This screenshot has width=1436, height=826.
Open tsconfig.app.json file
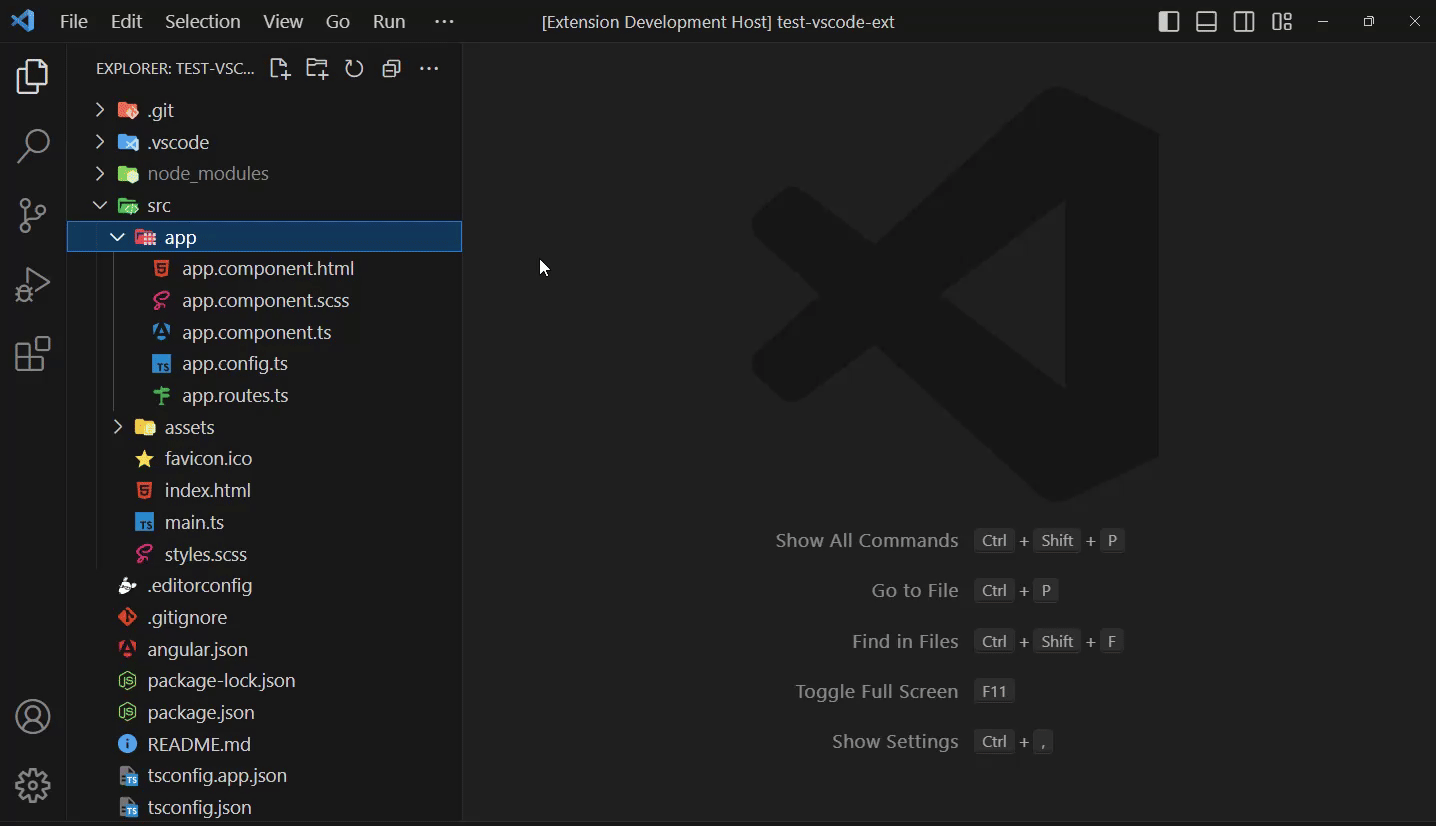pyautogui.click(x=264, y=775)
